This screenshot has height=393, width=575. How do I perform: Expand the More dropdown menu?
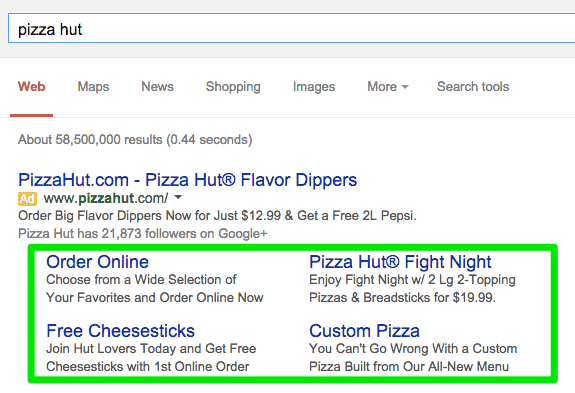point(388,87)
